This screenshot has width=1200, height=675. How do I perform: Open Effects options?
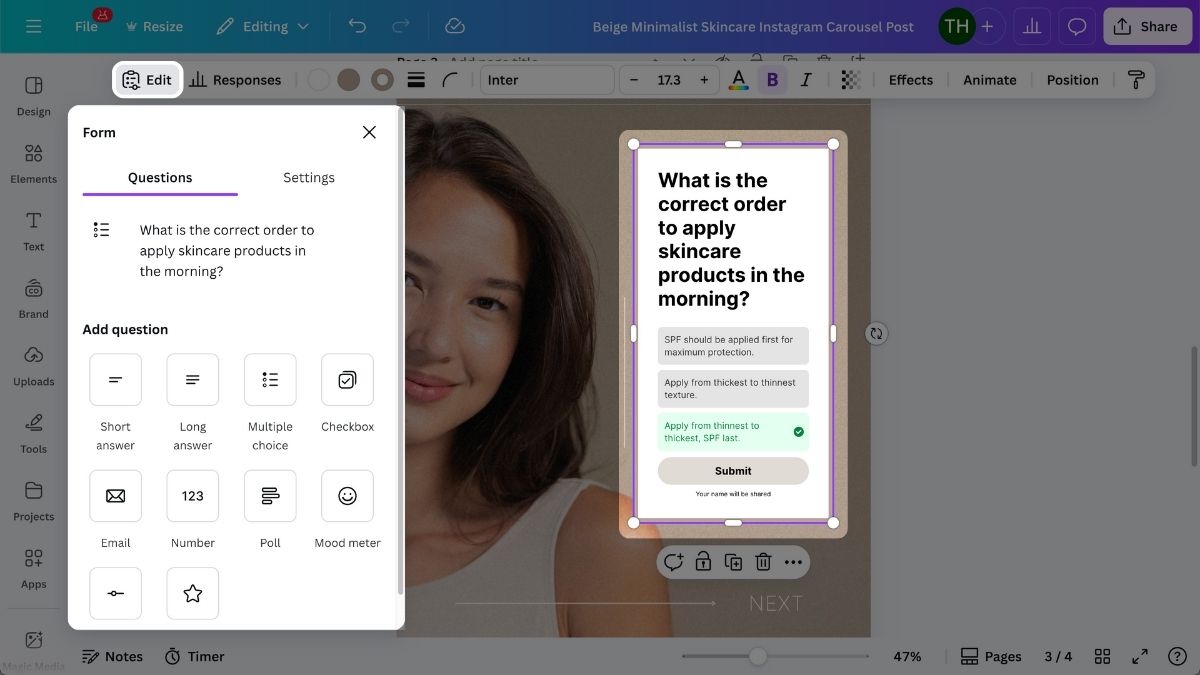tap(911, 80)
